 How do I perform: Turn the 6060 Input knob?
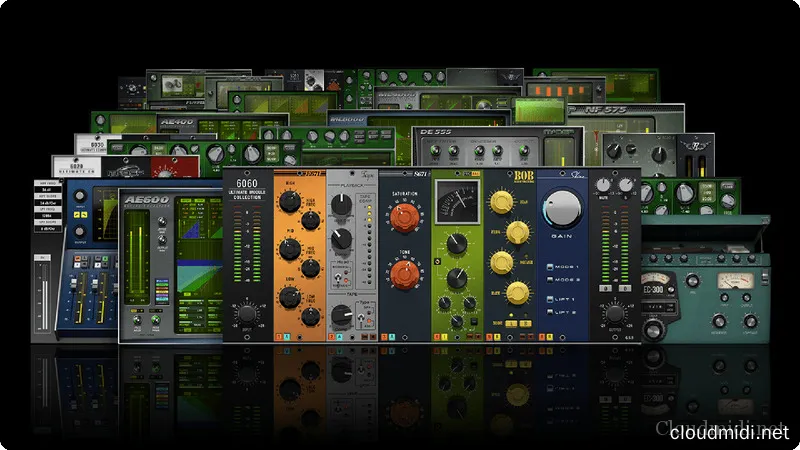coord(247,314)
